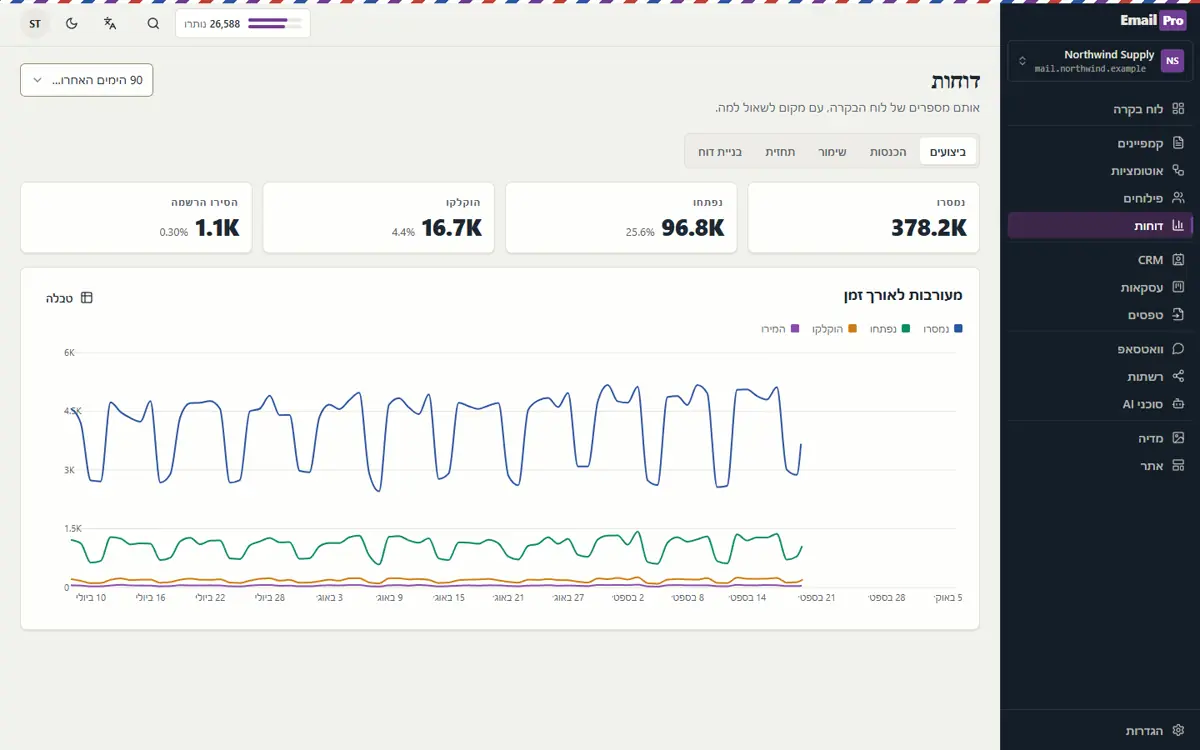Open the ST user avatar menu

[35, 23]
